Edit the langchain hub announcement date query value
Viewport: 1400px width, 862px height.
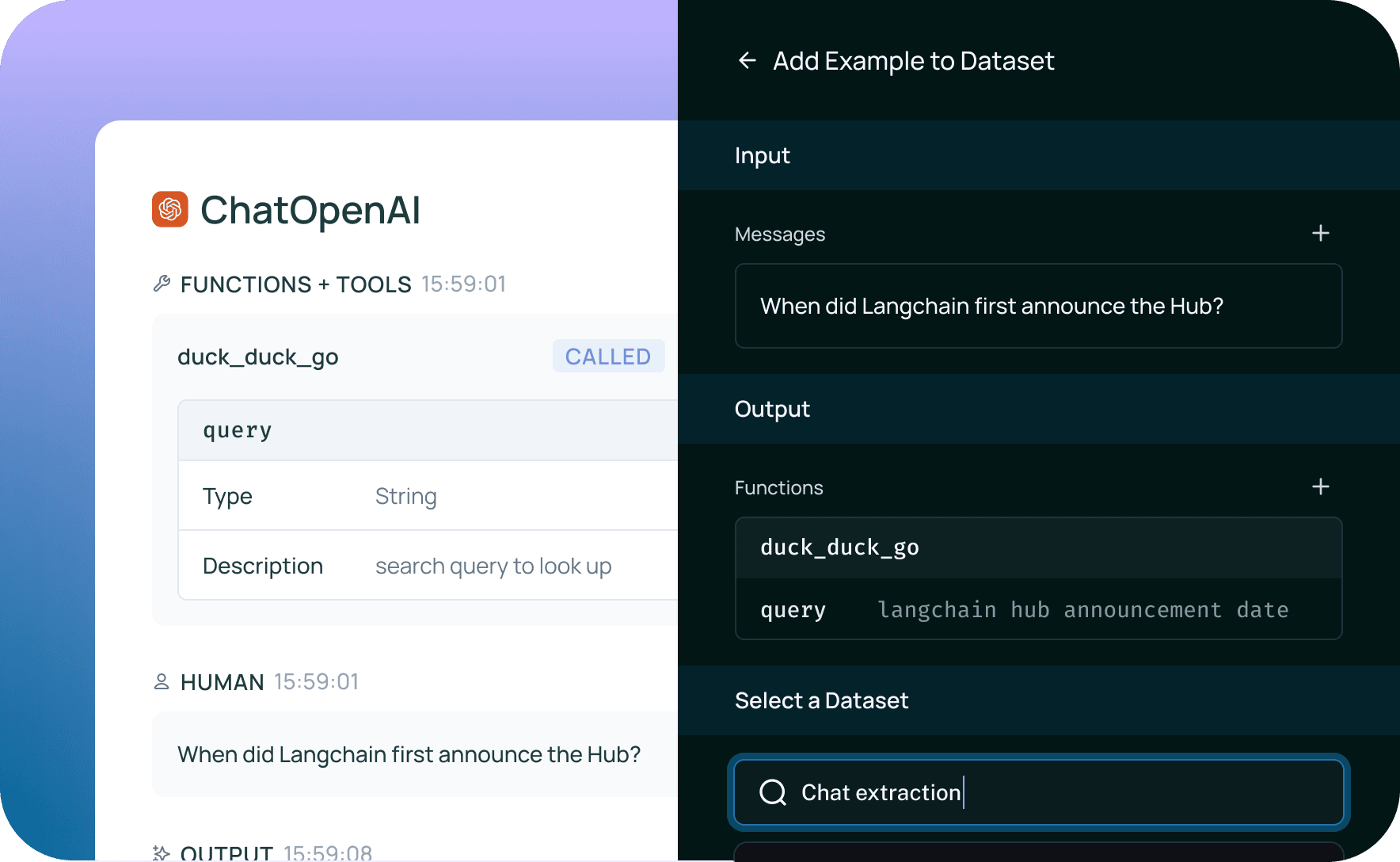click(1082, 610)
